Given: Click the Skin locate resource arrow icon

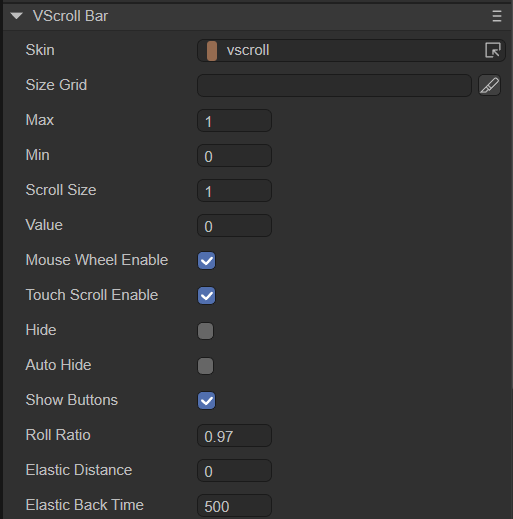Looking at the screenshot, I should (x=493, y=50).
